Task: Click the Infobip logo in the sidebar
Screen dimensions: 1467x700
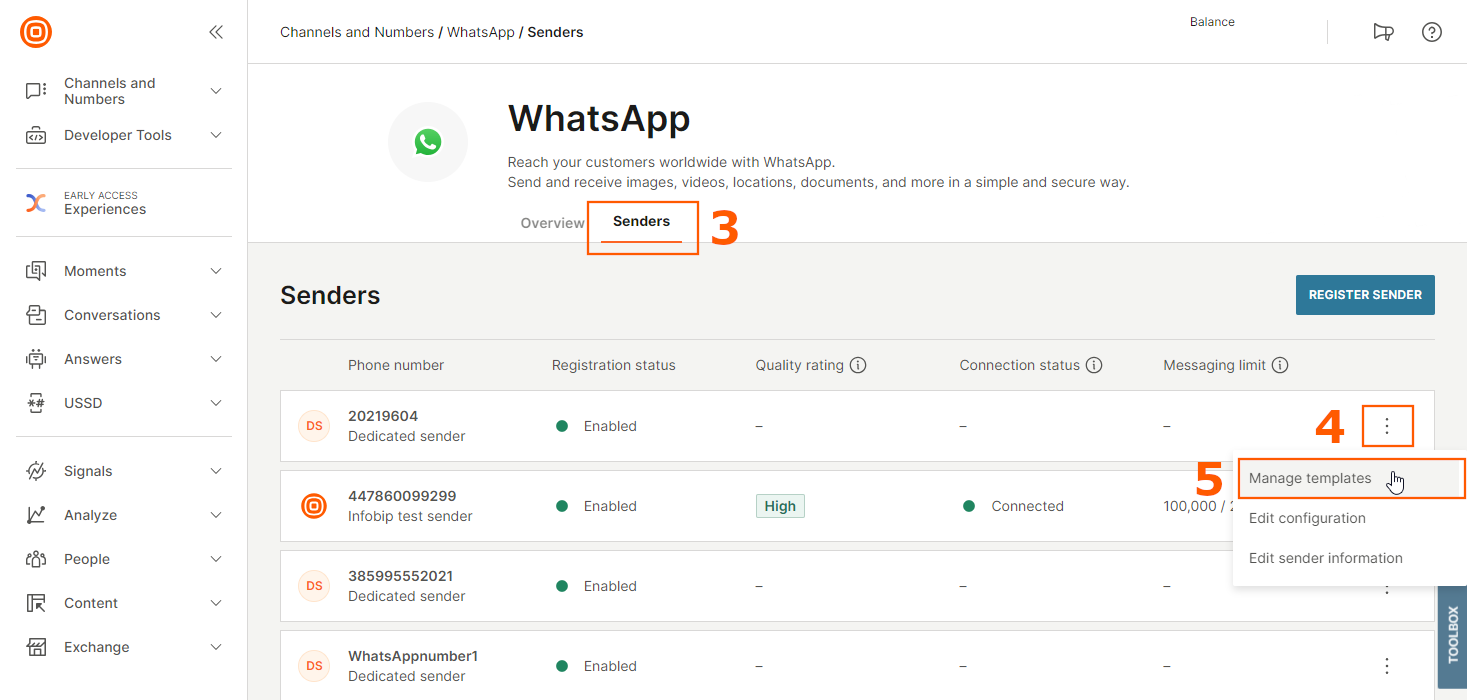Action: [x=36, y=32]
